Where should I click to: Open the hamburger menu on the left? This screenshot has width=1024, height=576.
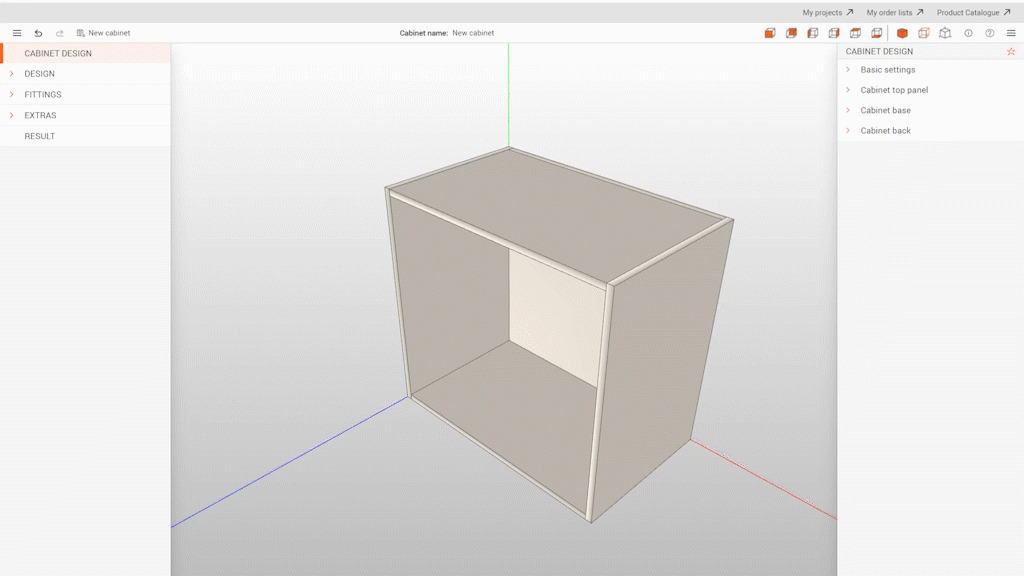[x=16, y=32]
